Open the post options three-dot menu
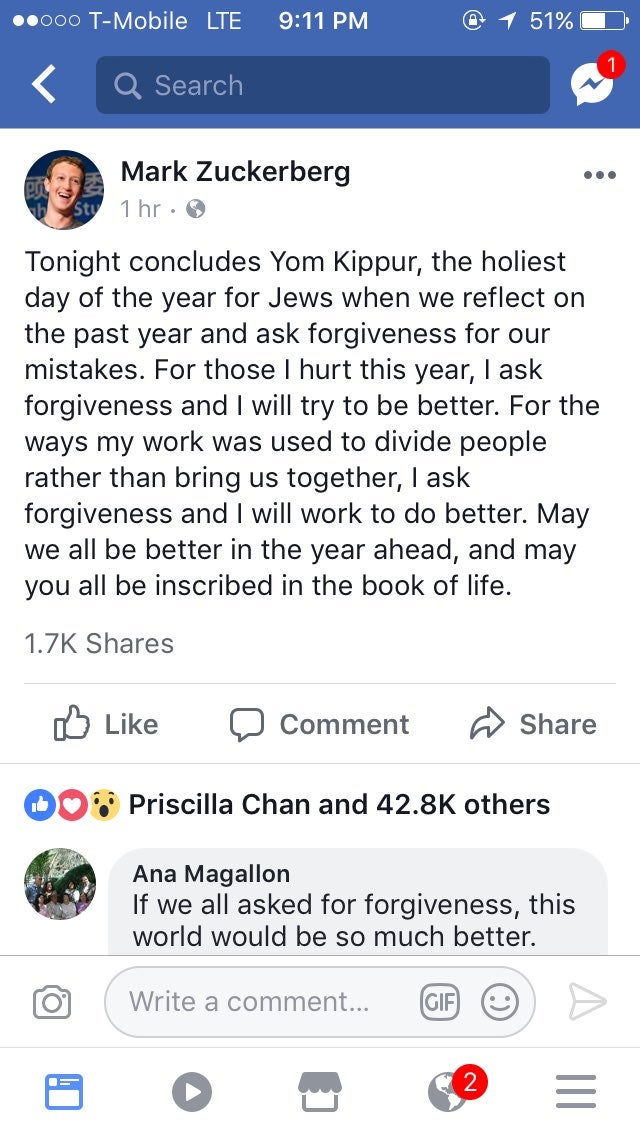The image size is (640, 1136). [598, 175]
